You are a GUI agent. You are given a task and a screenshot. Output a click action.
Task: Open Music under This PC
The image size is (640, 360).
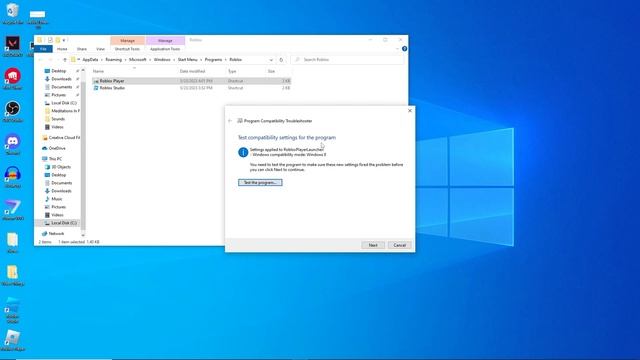[x=57, y=199]
